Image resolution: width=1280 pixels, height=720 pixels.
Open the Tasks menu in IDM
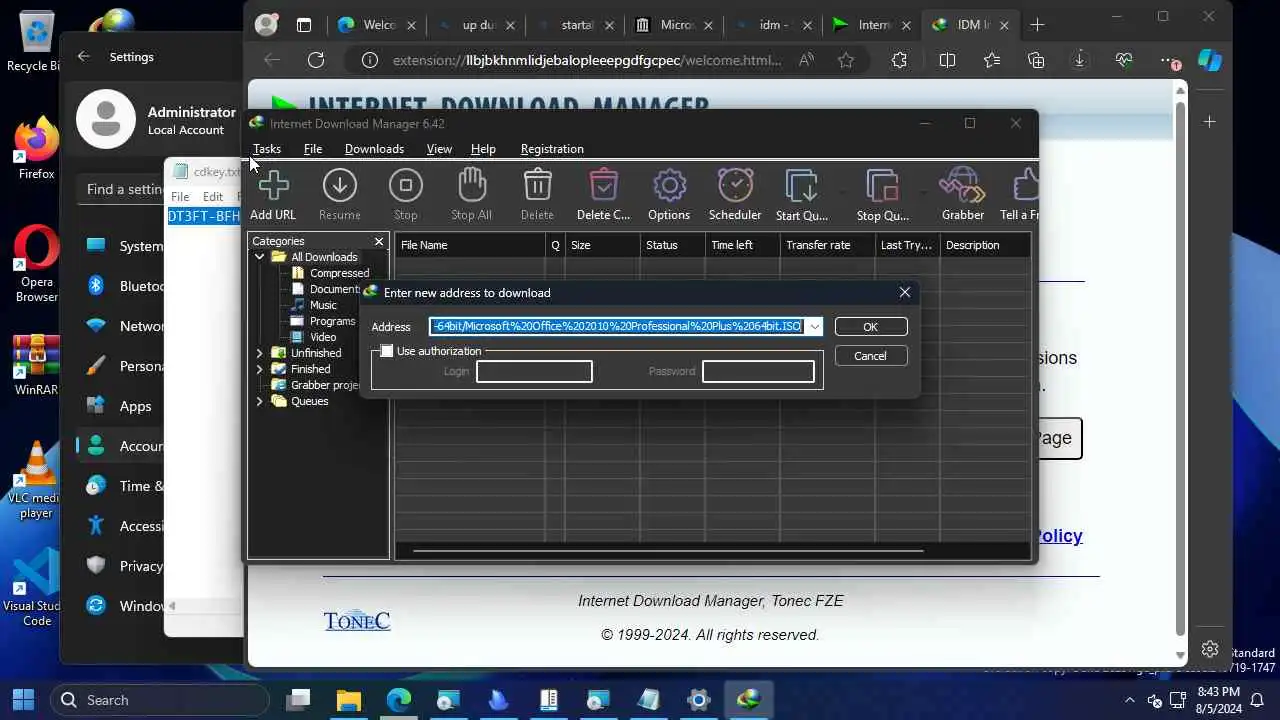click(267, 149)
